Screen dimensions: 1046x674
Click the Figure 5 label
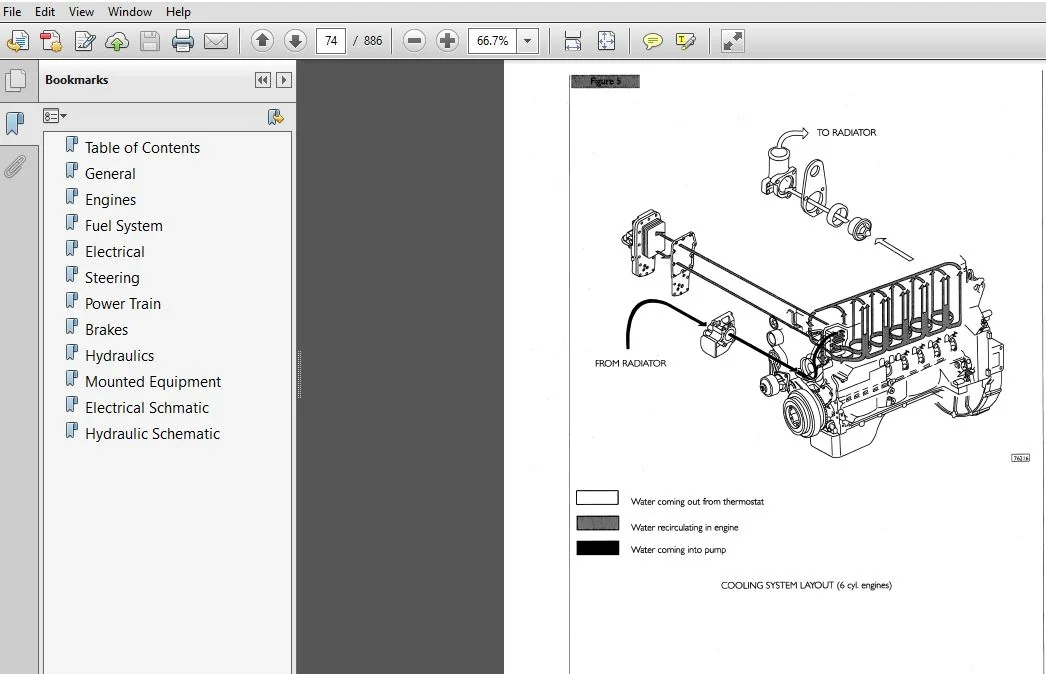pos(605,81)
